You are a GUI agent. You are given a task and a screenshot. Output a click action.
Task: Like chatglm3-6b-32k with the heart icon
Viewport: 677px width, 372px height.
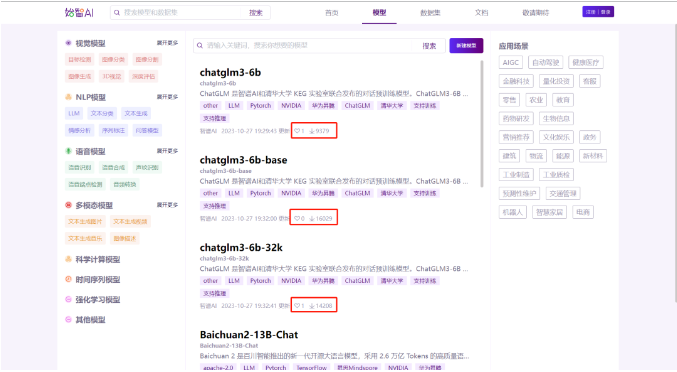[x=297, y=306]
